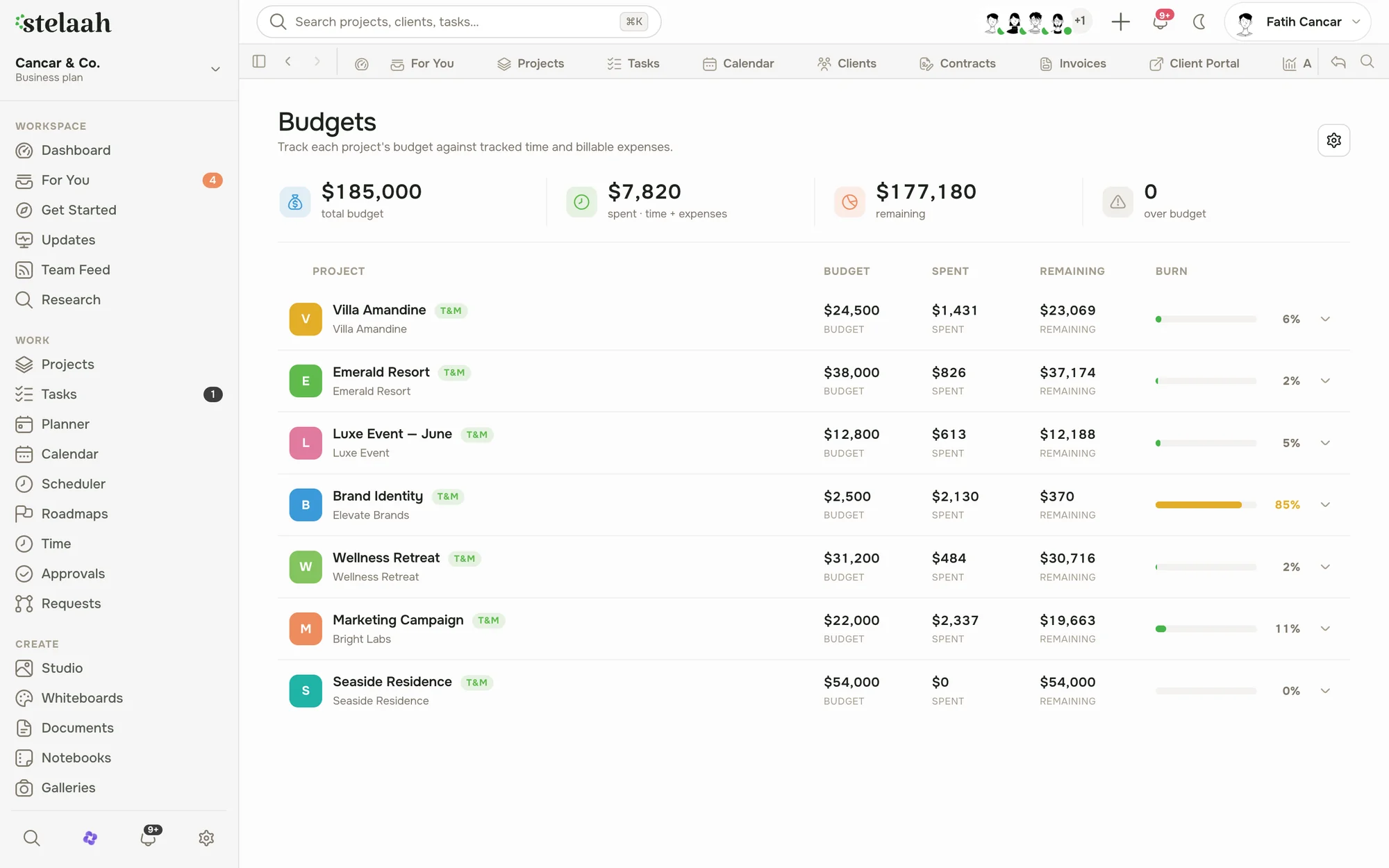Open Budgets settings gear button
Image resolution: width=1389 pixels, height=868 pixels.
1333,140
